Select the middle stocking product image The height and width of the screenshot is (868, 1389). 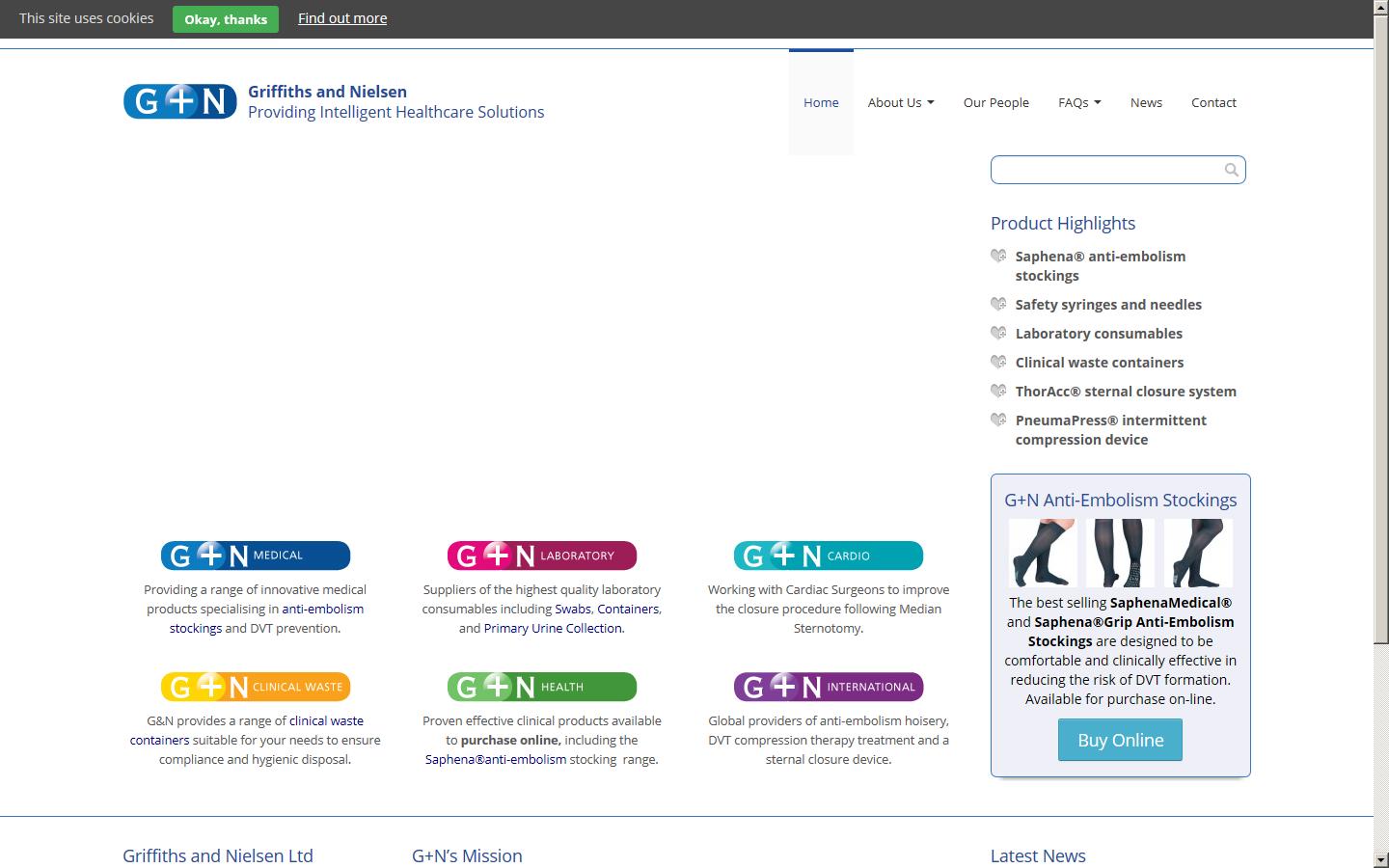click(1120, 553)
